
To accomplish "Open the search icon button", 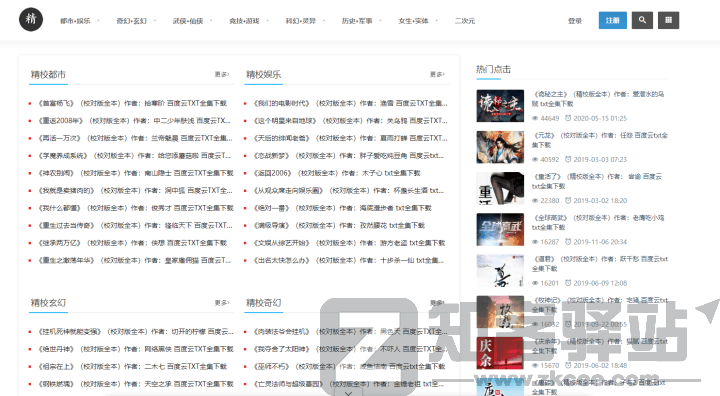I will (642, 20).
